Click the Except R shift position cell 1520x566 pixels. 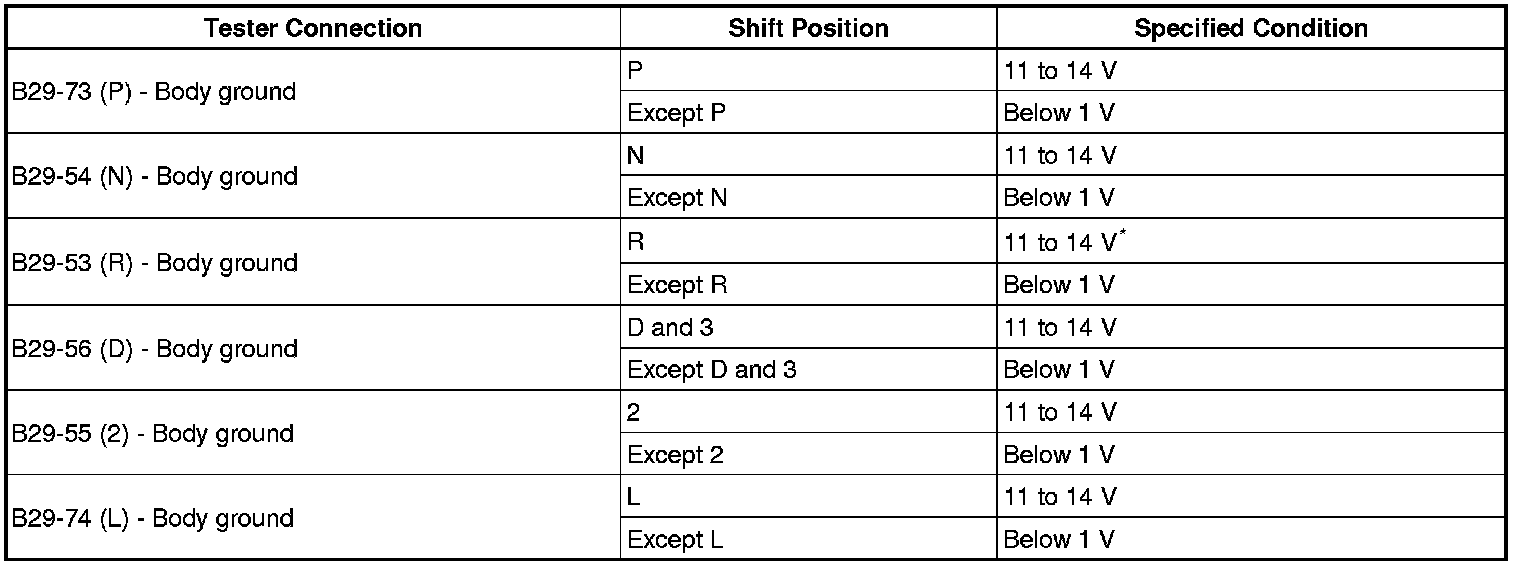677,285
